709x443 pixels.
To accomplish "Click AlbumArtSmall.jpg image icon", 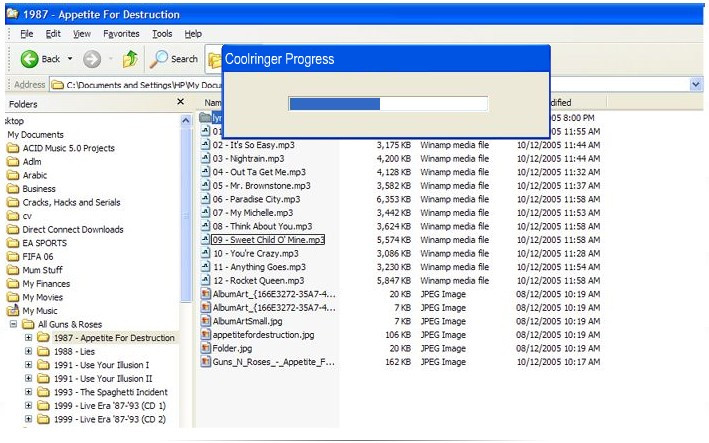I will [205, 321].
